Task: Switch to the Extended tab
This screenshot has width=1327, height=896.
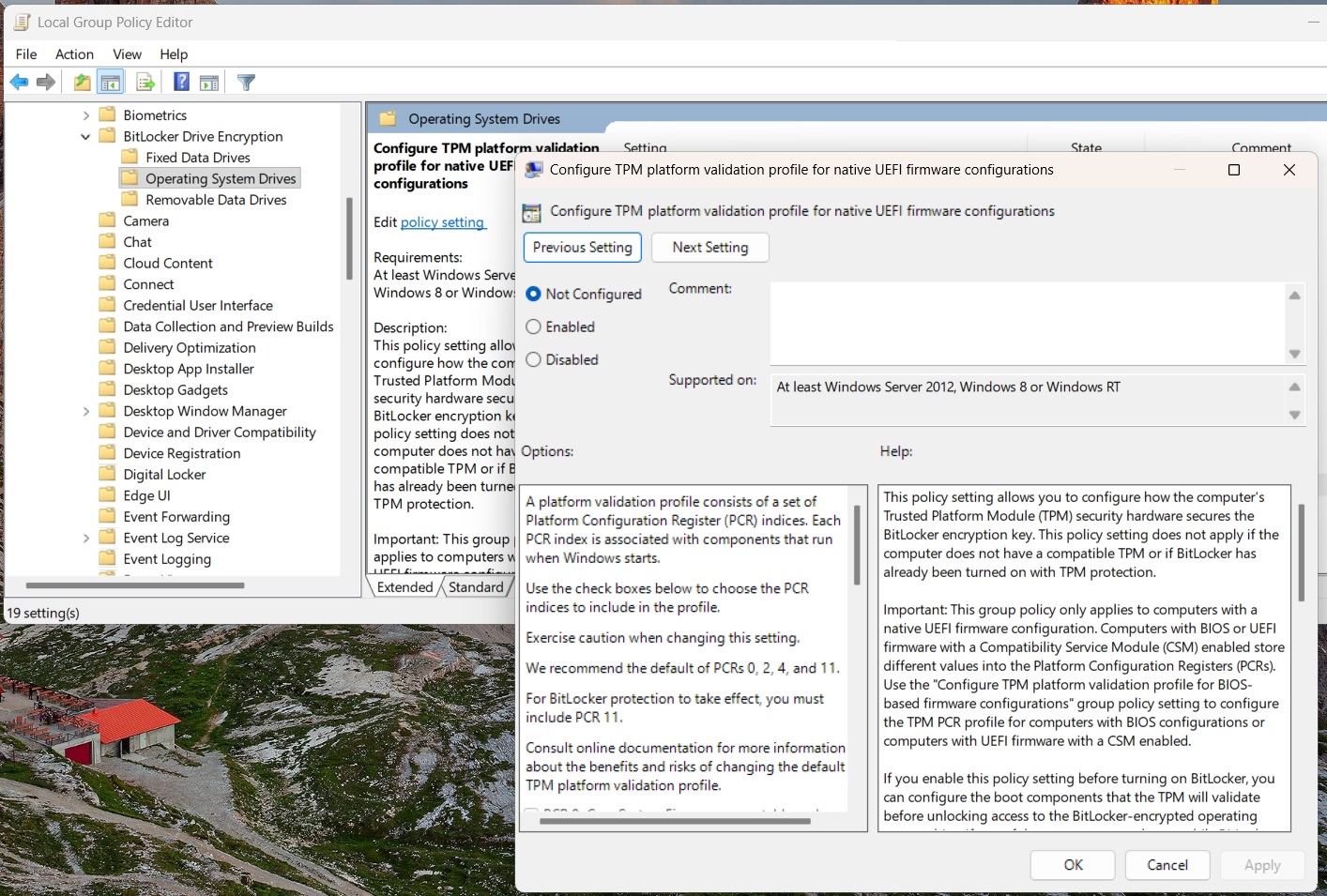Action: click(404, 586)
